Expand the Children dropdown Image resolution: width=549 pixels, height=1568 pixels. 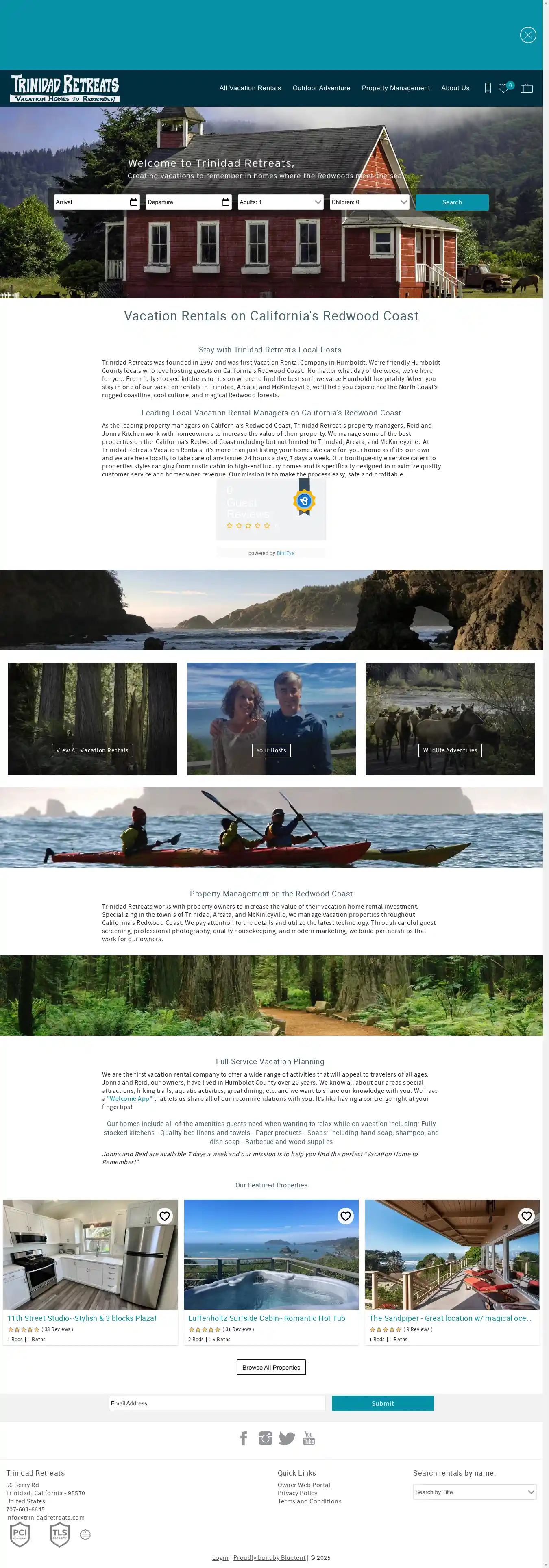point(369,202)
